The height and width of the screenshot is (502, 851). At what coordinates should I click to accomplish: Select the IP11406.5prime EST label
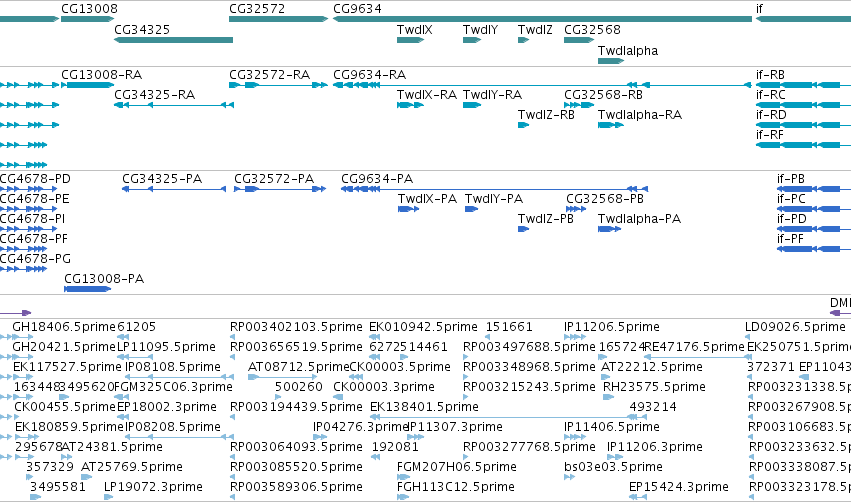pyautogui.click(x=612, y=427)
